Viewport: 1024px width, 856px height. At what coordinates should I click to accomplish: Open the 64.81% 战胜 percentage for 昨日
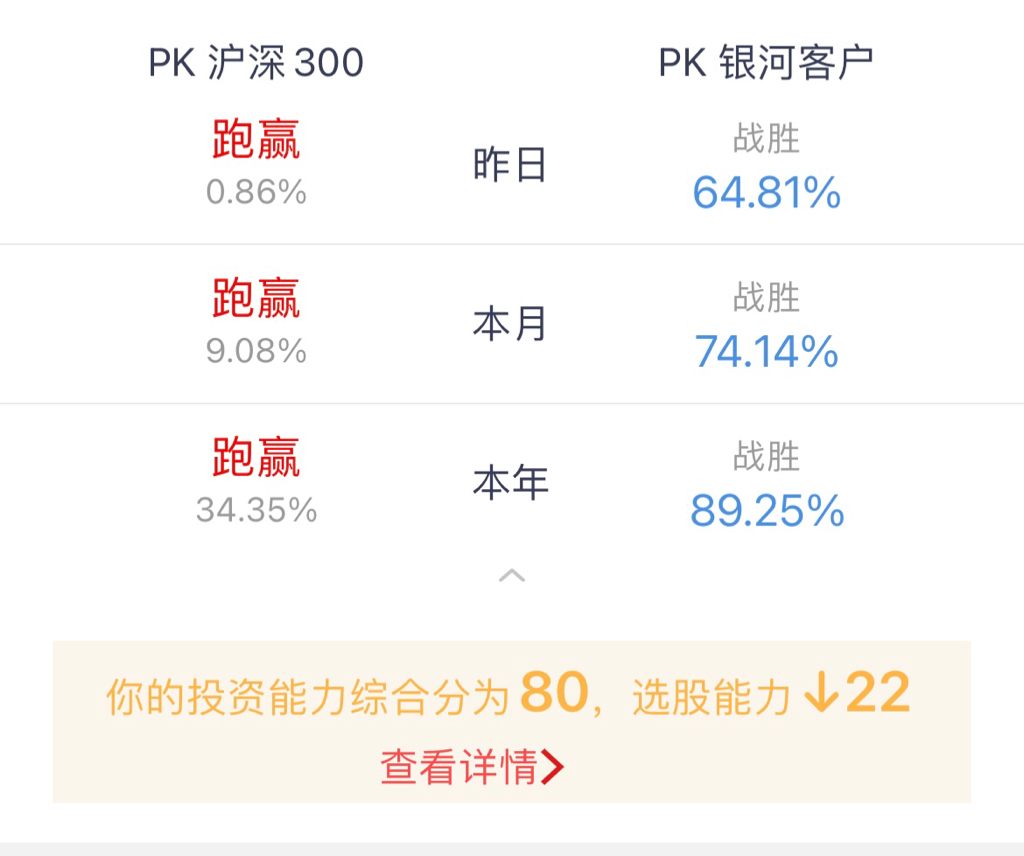tap(766, 193)
